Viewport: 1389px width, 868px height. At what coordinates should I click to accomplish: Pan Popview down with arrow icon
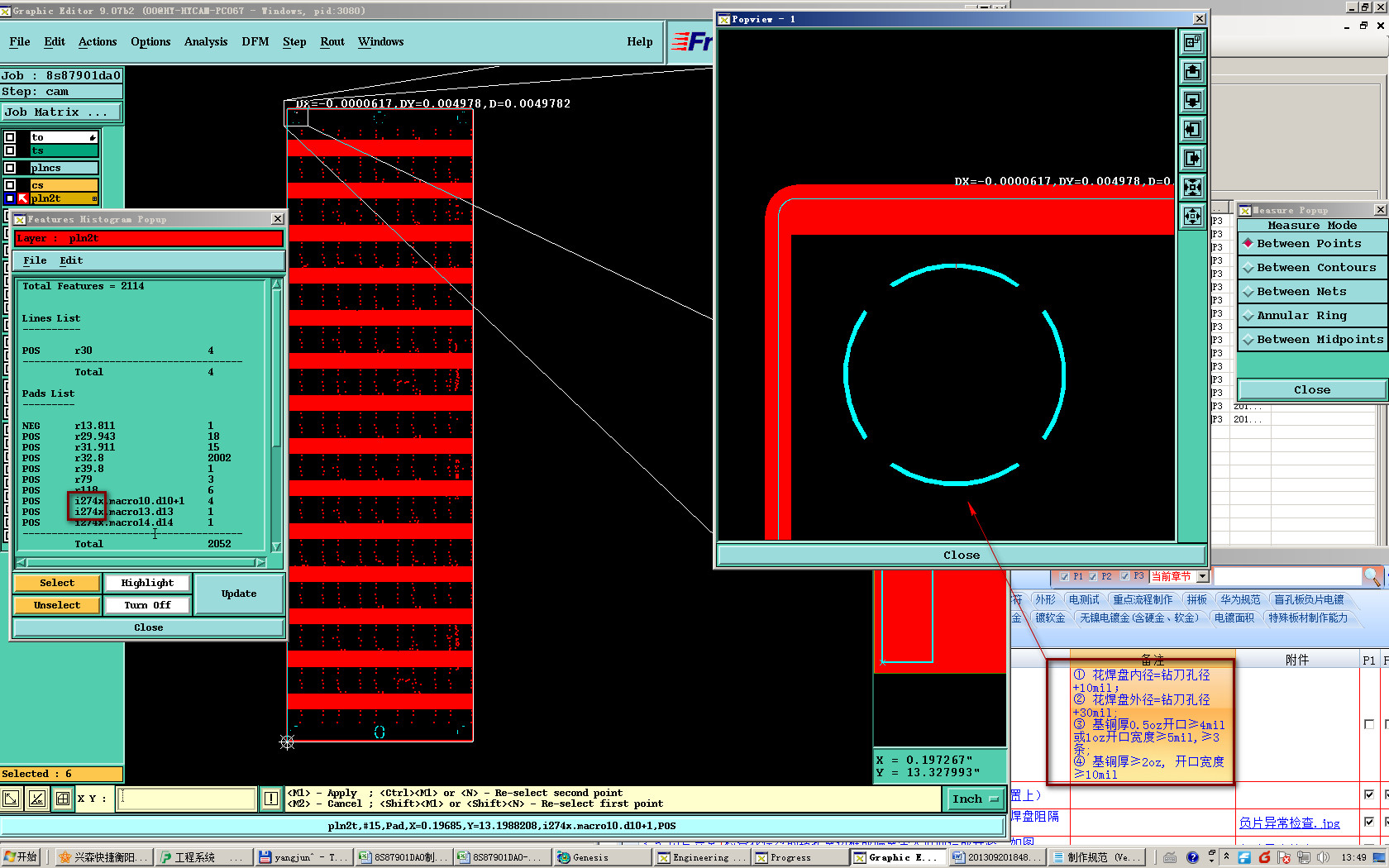pyautogui.click(x=1192, y=100)
